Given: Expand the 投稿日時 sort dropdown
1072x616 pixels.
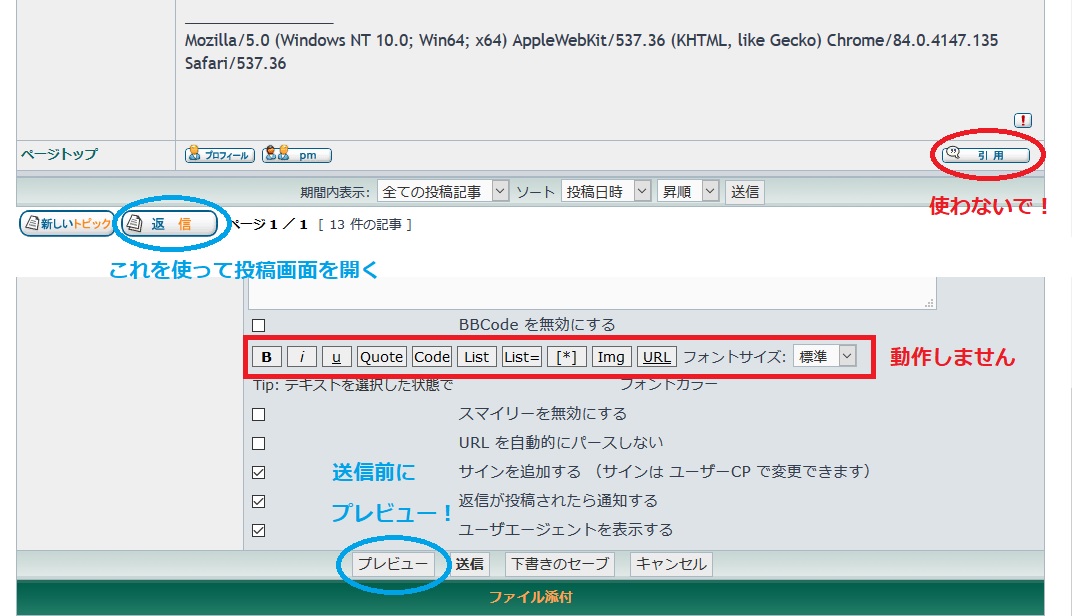Looking at the screenshot, I should [x=606, y=191].
